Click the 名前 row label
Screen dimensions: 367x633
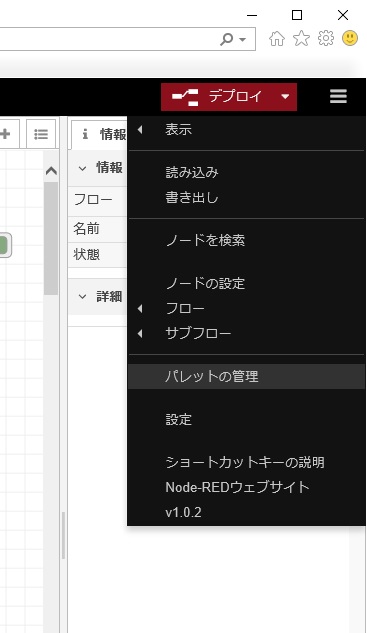point(86,229)
